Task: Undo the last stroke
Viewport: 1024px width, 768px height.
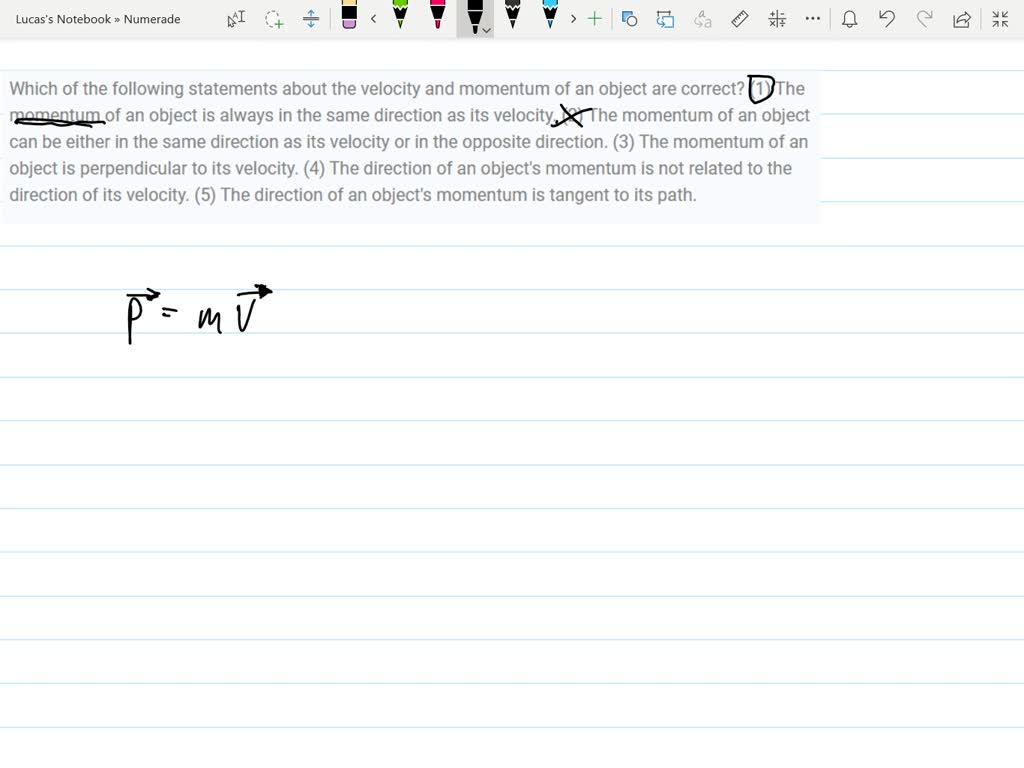Action: (886, 18)
